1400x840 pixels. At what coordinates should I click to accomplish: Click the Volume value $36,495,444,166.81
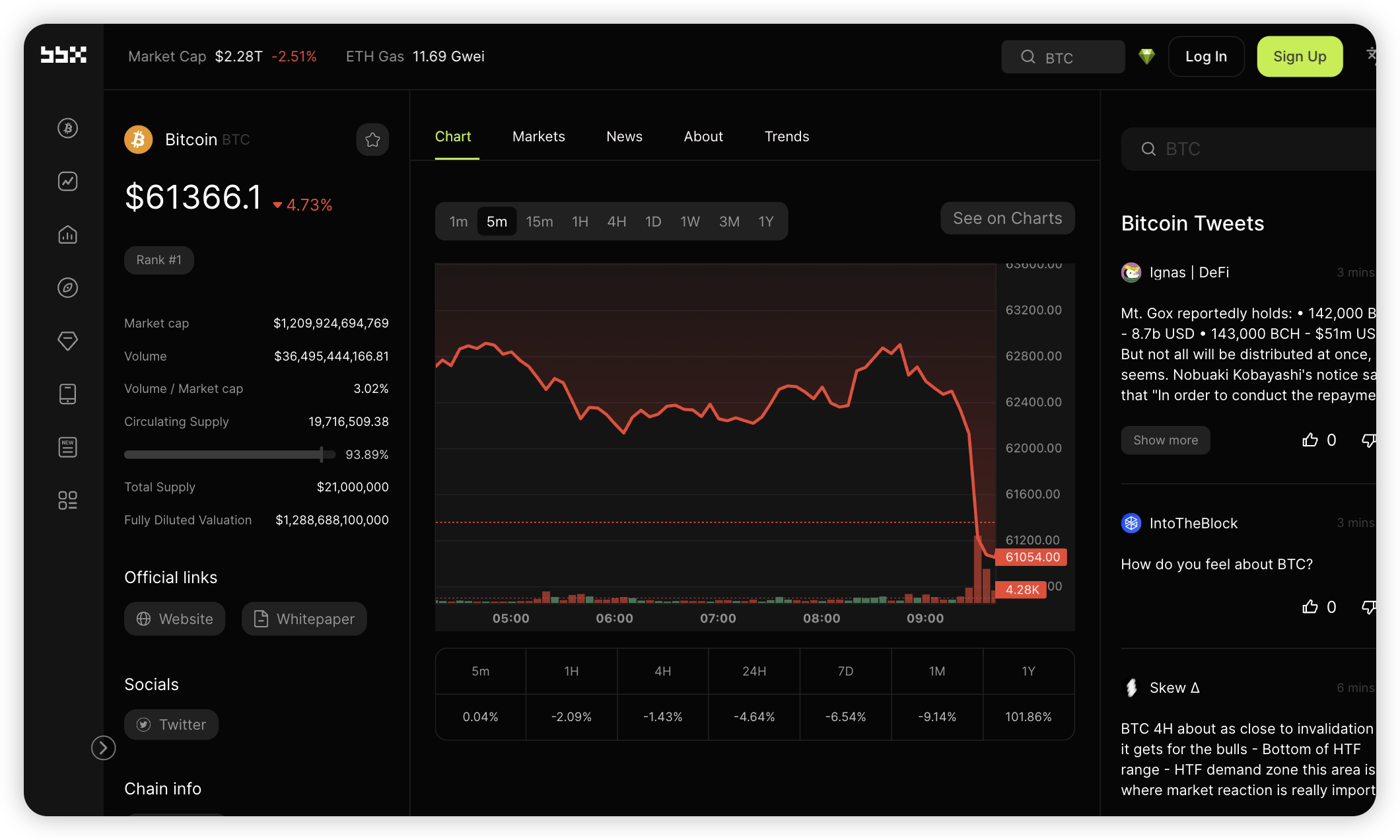(x=332, y=357)
